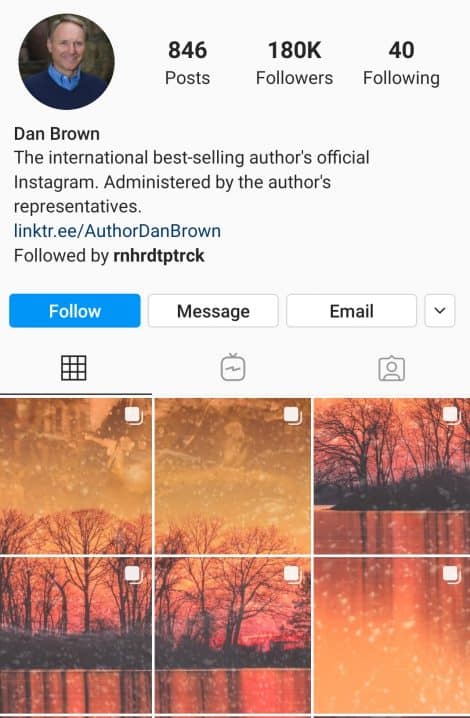Tap Dan Brown's profile picture
This screenshot has width=470, height=718.
(66, 62)
